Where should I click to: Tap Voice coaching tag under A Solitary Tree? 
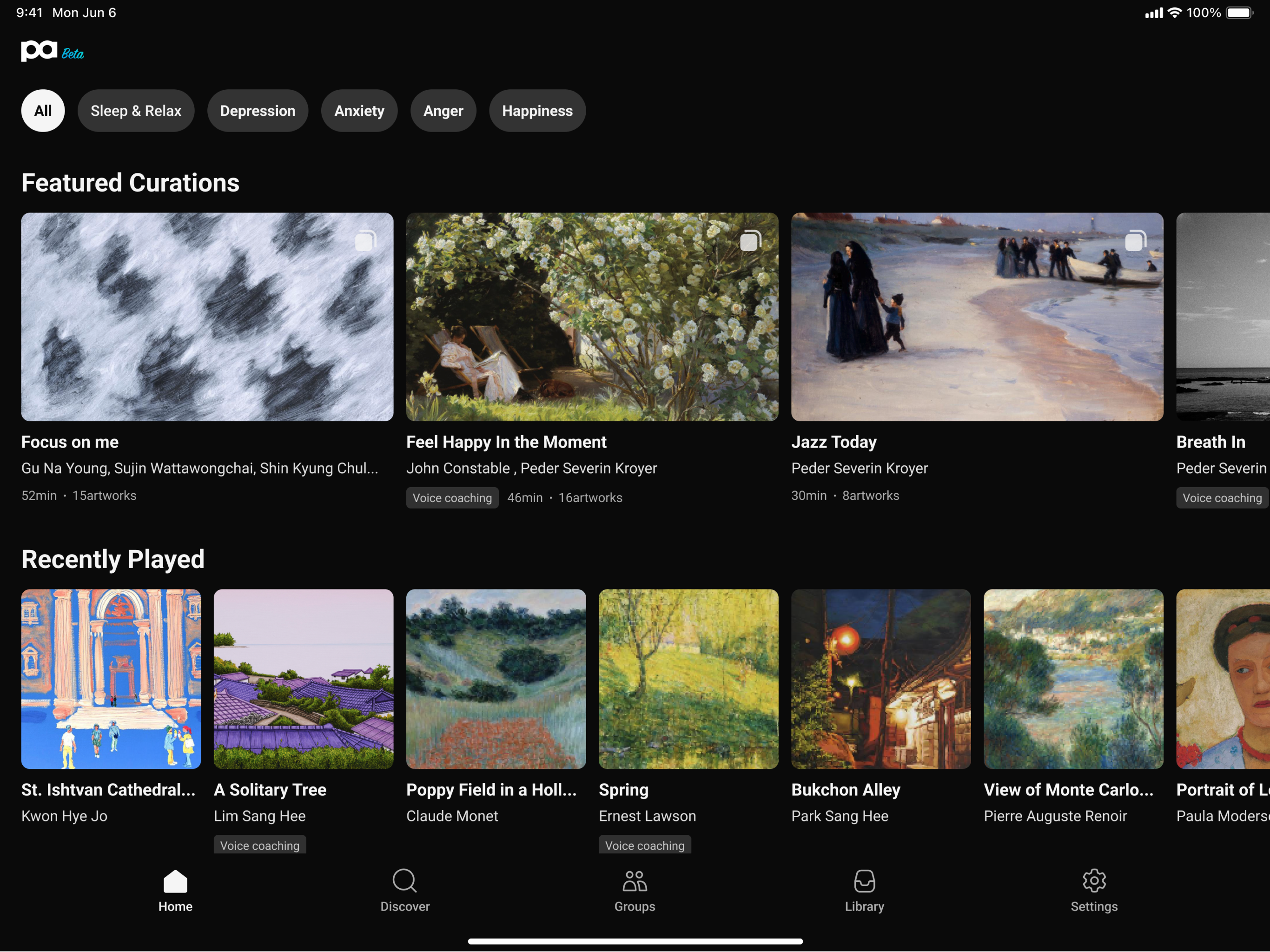click(x=259, y=845)
